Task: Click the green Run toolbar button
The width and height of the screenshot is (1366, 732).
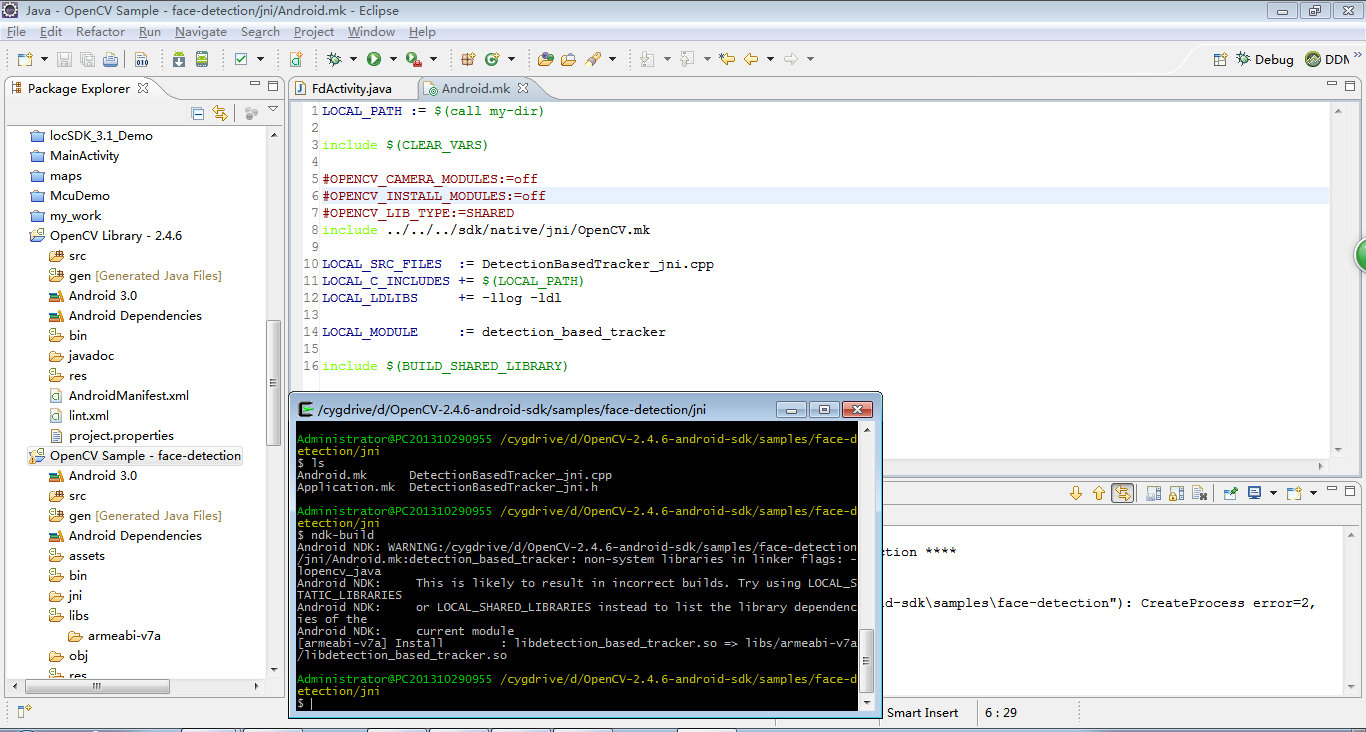Action: 374,59
